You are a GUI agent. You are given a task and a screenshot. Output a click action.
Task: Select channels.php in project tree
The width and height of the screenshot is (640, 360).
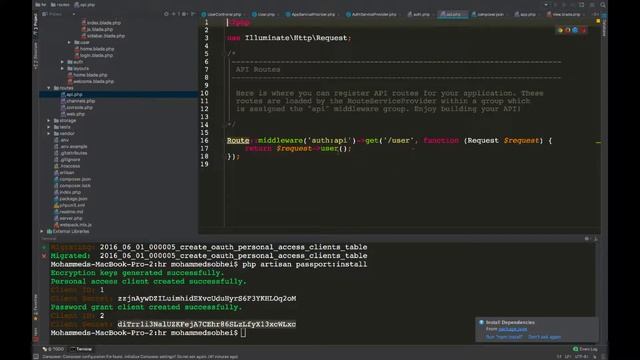point(78,101)
